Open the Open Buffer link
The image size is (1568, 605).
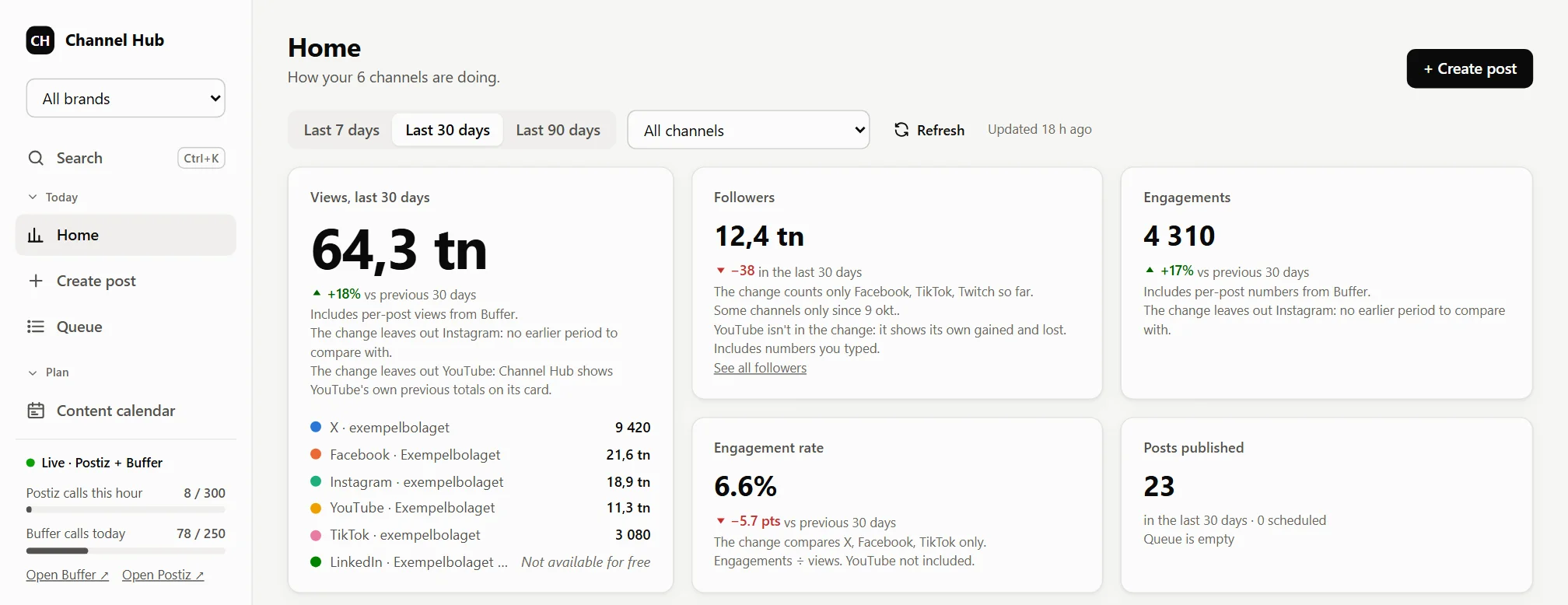(x=67, y=575)
